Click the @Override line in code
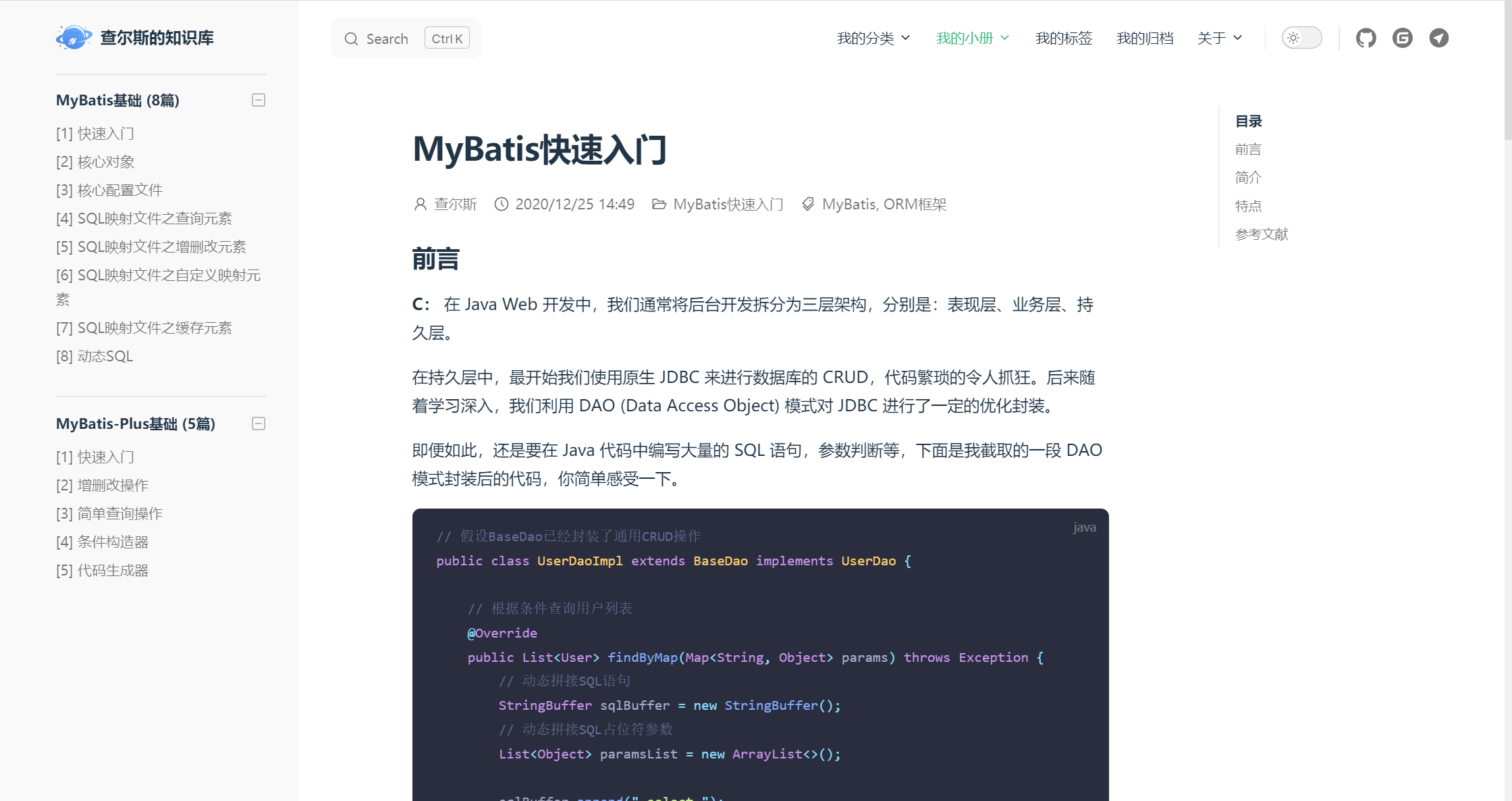1512x801 pixels. pos(502,633)
